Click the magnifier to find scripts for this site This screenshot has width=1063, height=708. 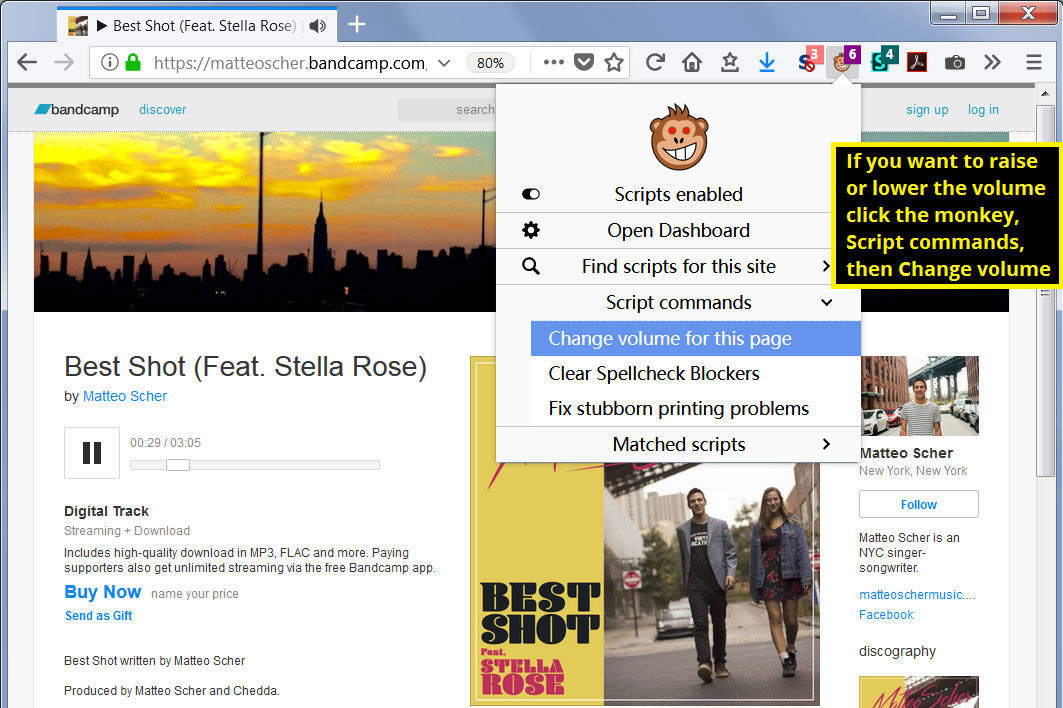click(530, 266)
